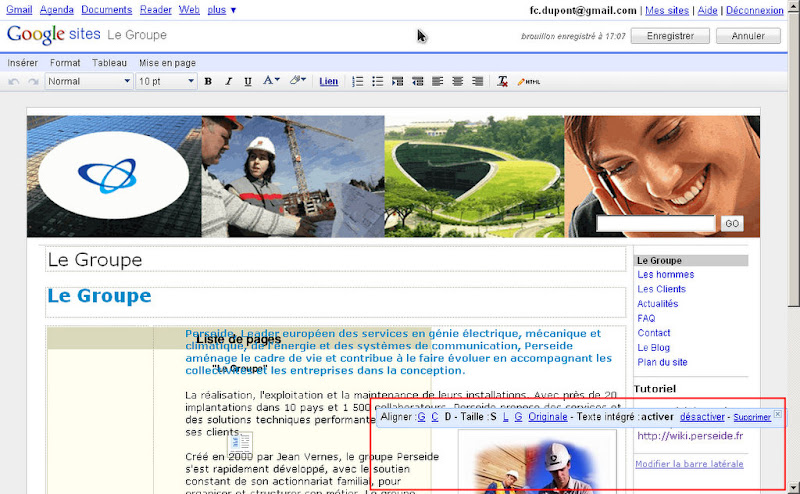Viewport: 800px width, 494px height.
Task: Click the Aligner 'C' center link
Action: (435, 417)
